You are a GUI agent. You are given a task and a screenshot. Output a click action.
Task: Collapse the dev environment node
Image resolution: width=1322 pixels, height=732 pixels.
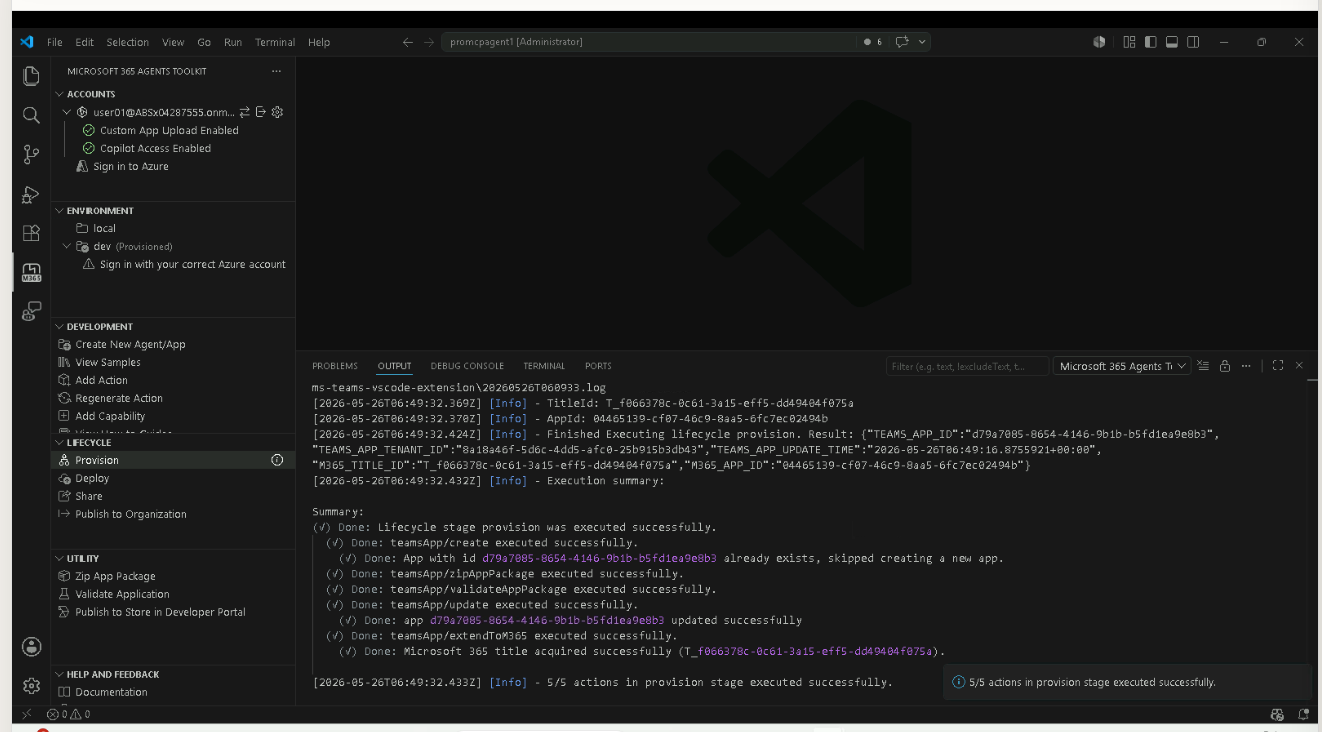pos(67,246)
